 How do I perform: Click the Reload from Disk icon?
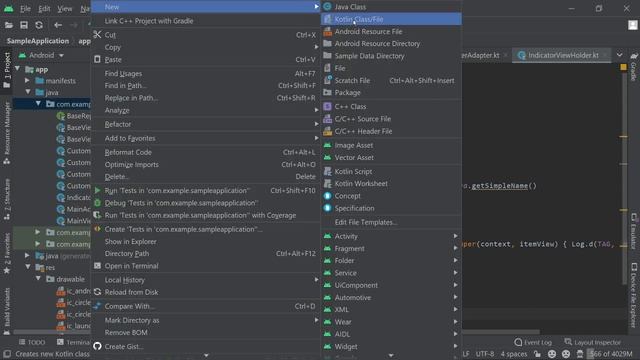coord(97,292)
